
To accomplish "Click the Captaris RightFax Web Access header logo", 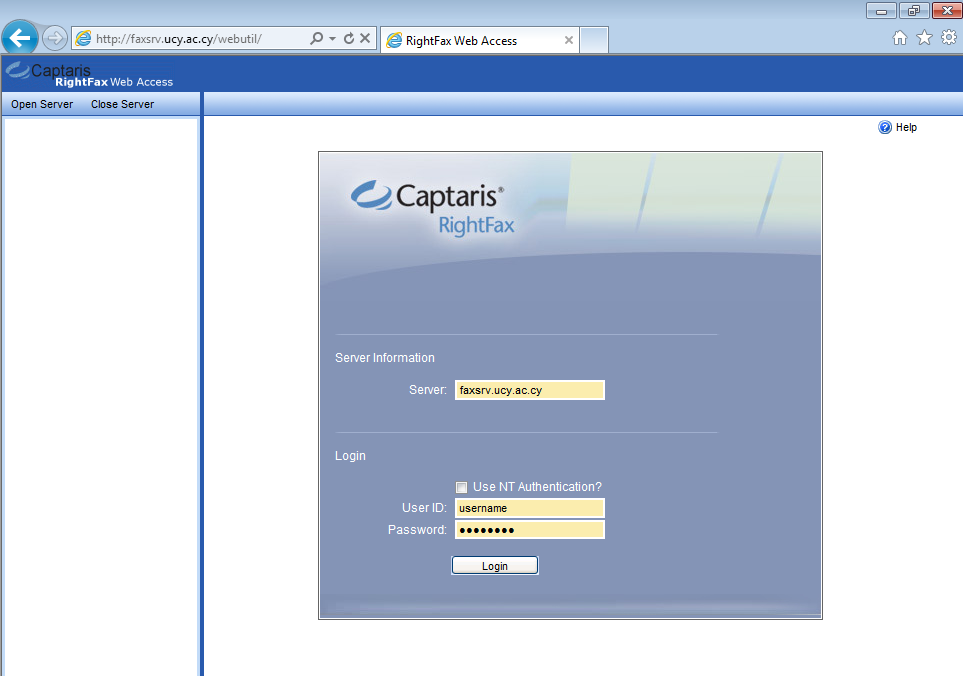I will [x=90, y=76].
